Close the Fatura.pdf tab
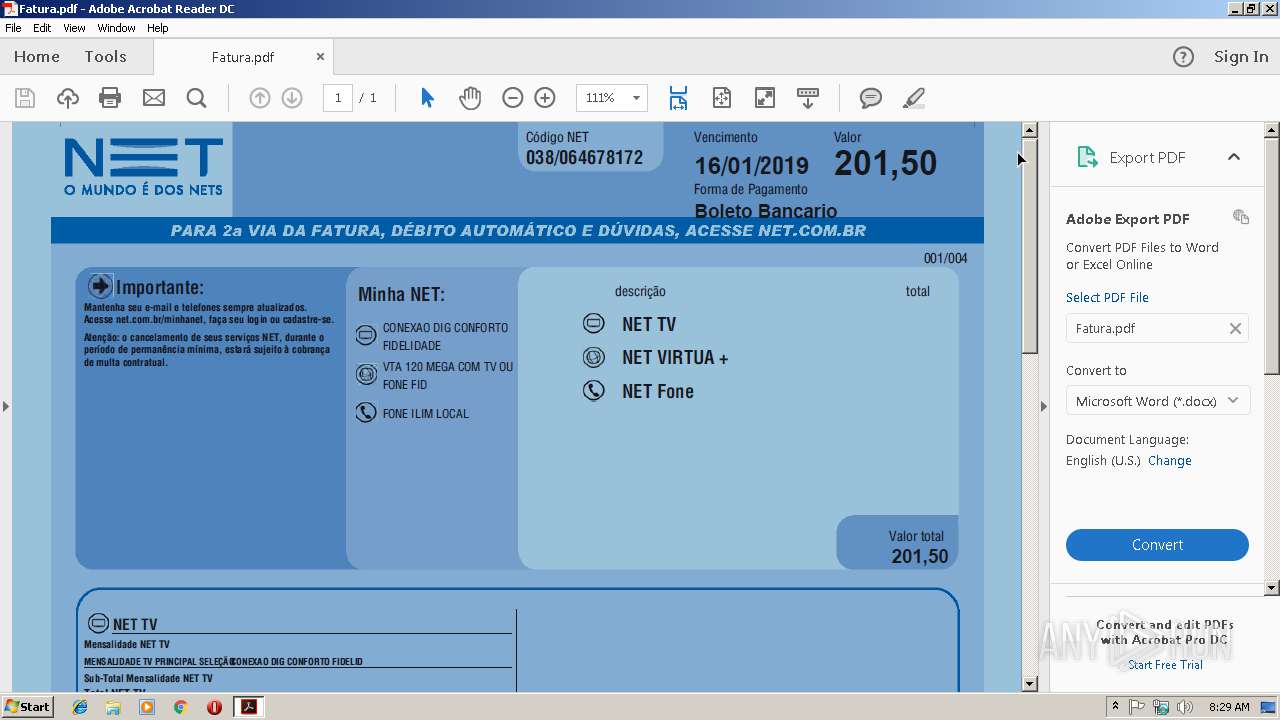The height and width of the screenshot is (720, 1280). click(320, 57)
